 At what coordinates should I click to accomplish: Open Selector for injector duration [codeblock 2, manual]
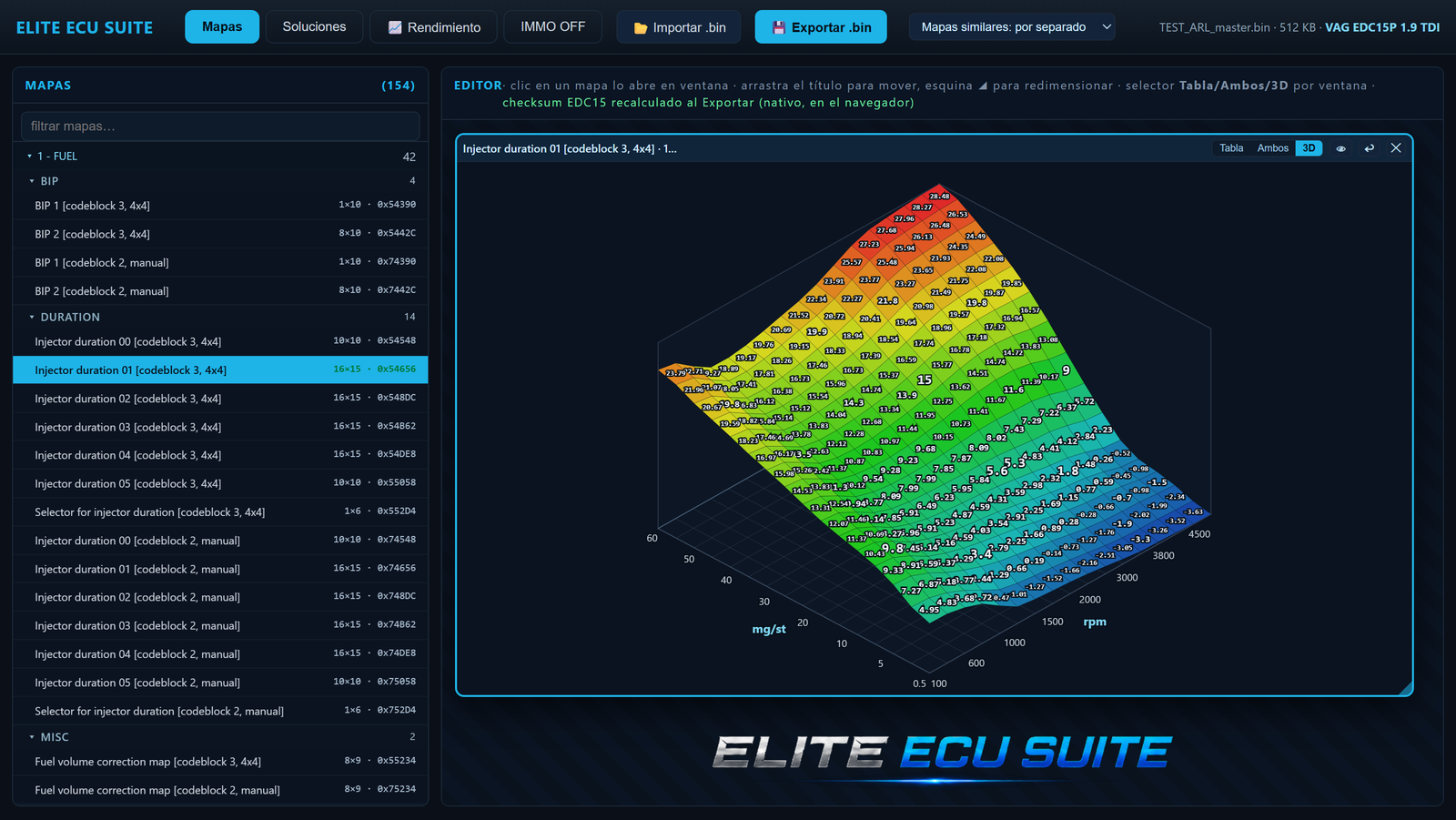pos(220,711)
